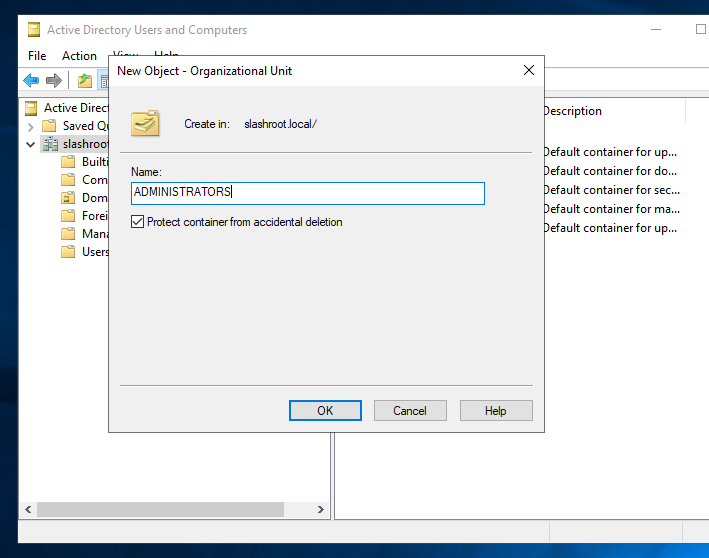The height and width of the screenshot is (558, 709).
Task: Click the Builtin folder icon
Action: click(x=68, y=162)
